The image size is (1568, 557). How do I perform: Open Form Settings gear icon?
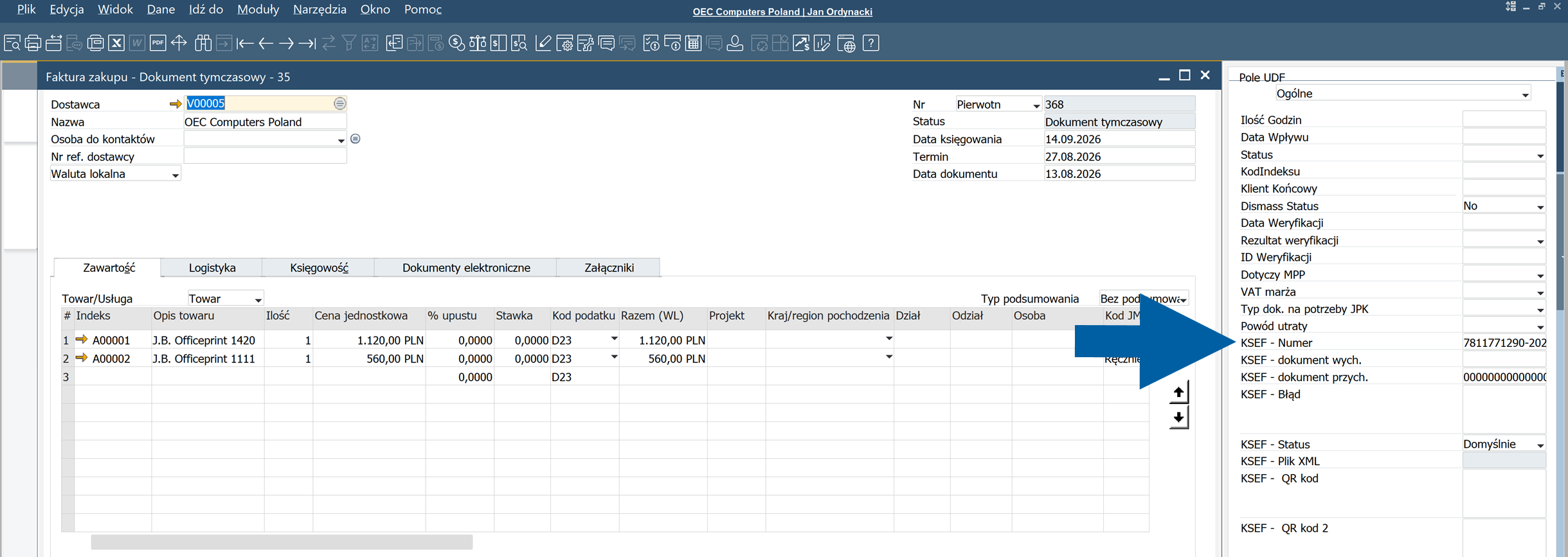coord(564,43)
